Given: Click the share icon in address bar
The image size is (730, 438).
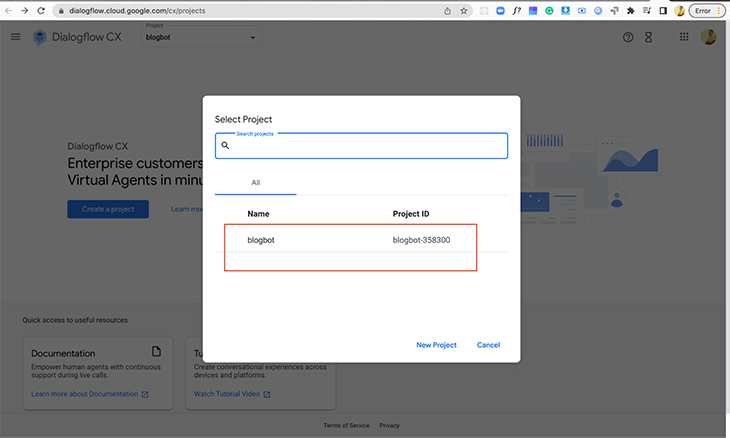Looking at the screenshot, I should pos(446,10).
